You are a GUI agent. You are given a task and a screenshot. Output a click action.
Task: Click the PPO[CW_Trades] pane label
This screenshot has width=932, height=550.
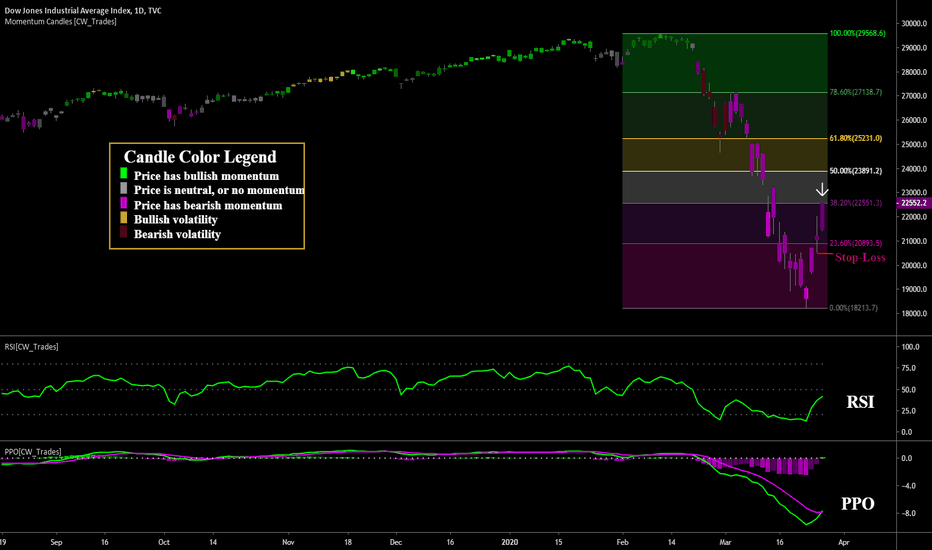(33, 452)
